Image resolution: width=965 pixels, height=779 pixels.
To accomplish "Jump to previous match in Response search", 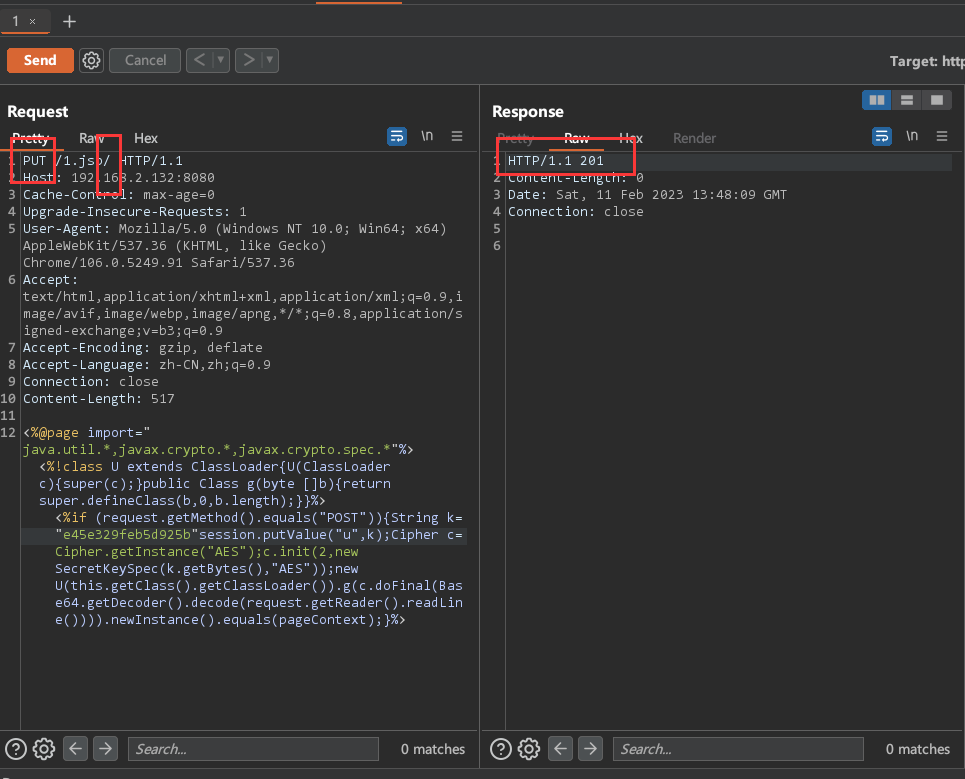I will click(x=561, y=749).
